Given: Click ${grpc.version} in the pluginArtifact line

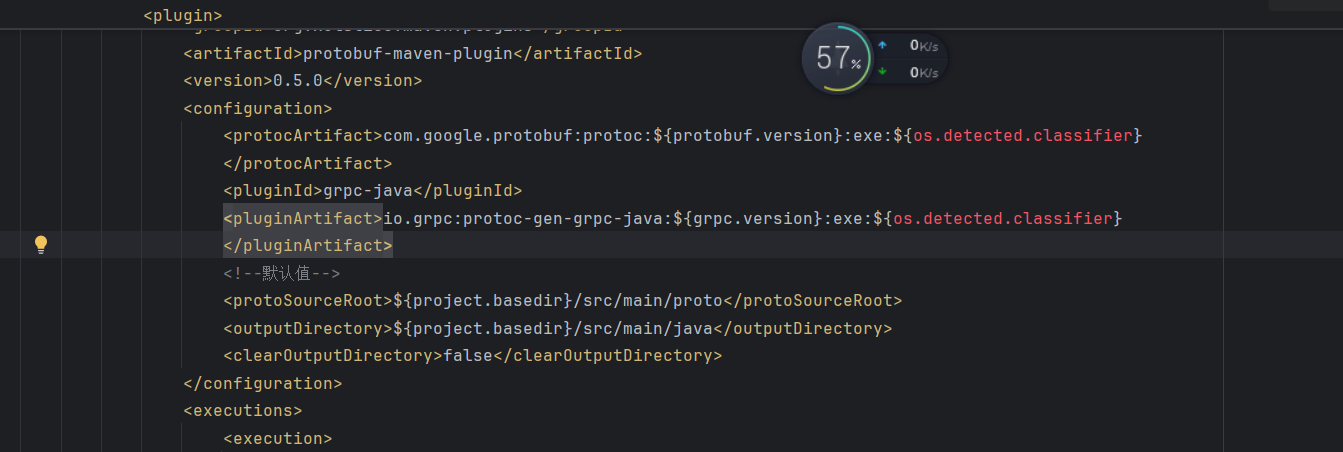Looking at the screenshot, I should coord(747,218).
